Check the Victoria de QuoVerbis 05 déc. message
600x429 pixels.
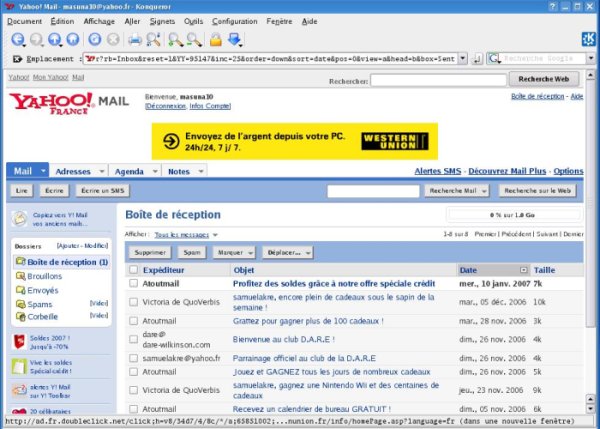(x=133, y=302)
